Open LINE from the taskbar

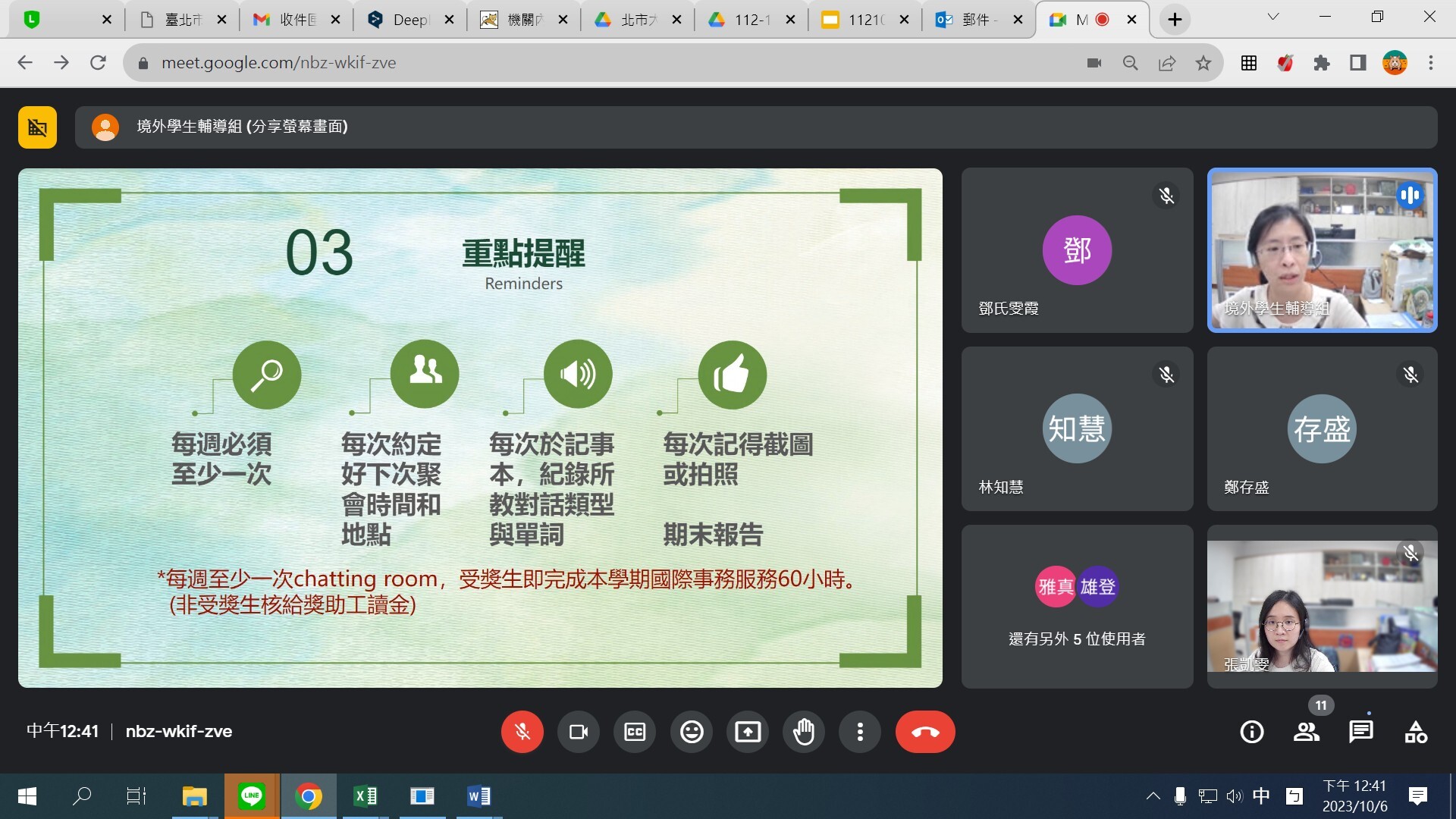click(x=251, y=795)
